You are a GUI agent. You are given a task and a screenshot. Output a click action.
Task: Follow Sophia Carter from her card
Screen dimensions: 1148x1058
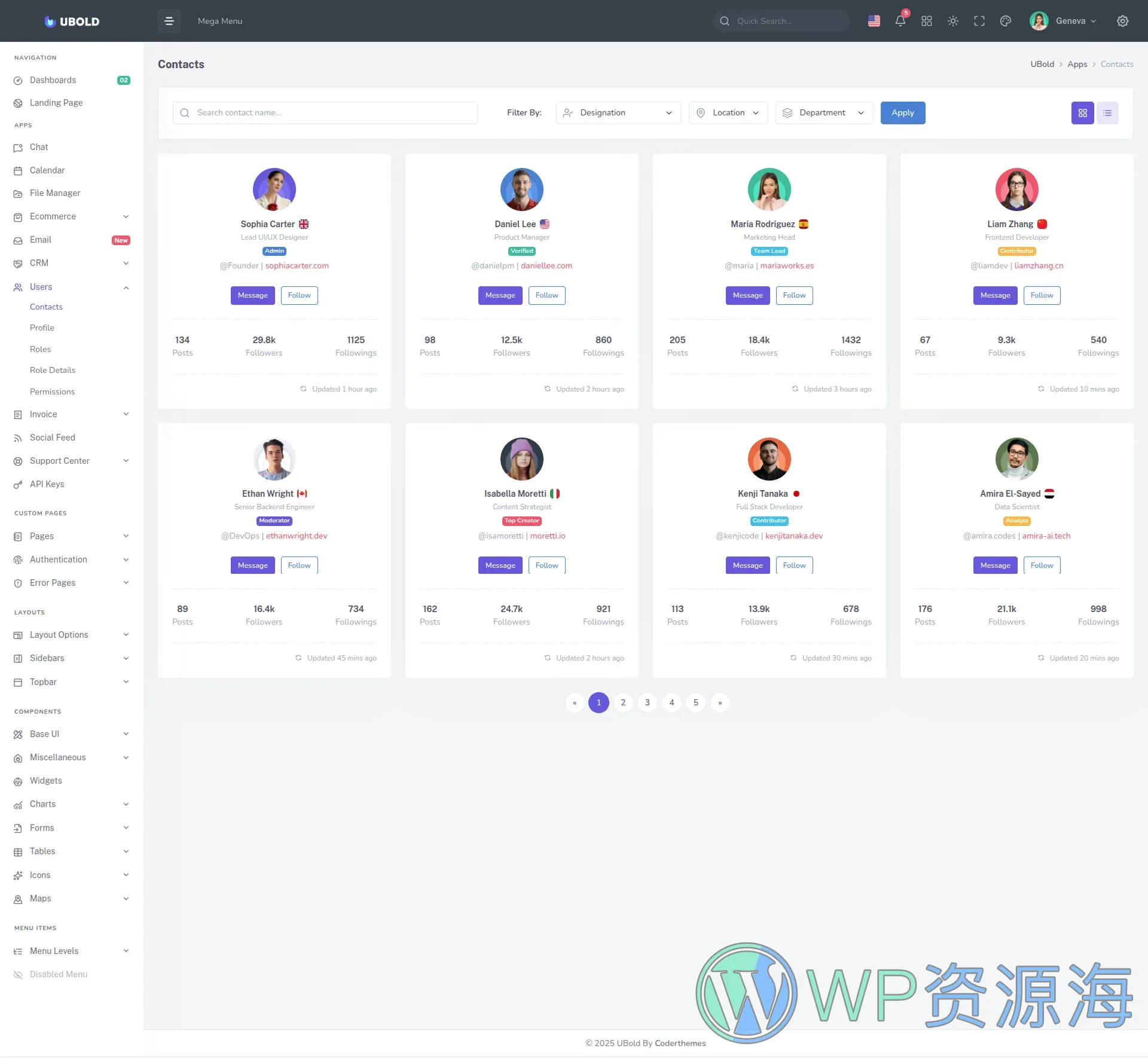coord(299,295)
